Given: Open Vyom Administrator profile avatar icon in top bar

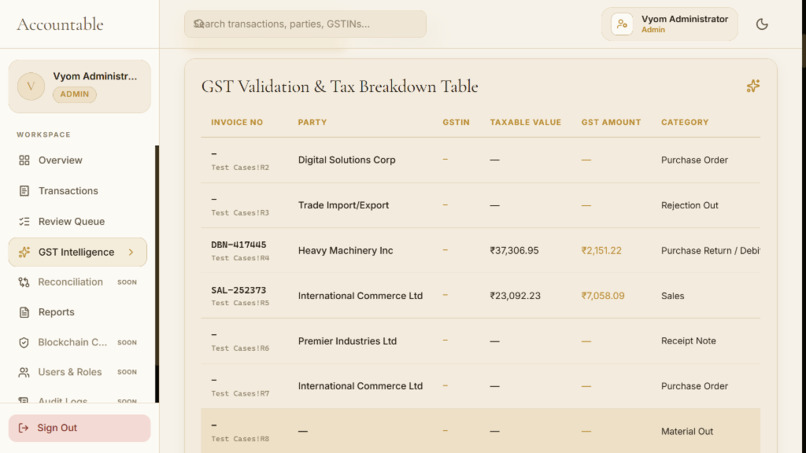Looking at the screenshot, I should click(622, 24).
